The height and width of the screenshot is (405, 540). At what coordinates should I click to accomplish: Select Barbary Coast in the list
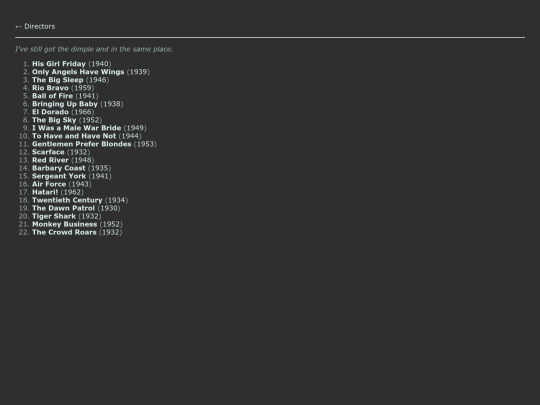[59, 168]
